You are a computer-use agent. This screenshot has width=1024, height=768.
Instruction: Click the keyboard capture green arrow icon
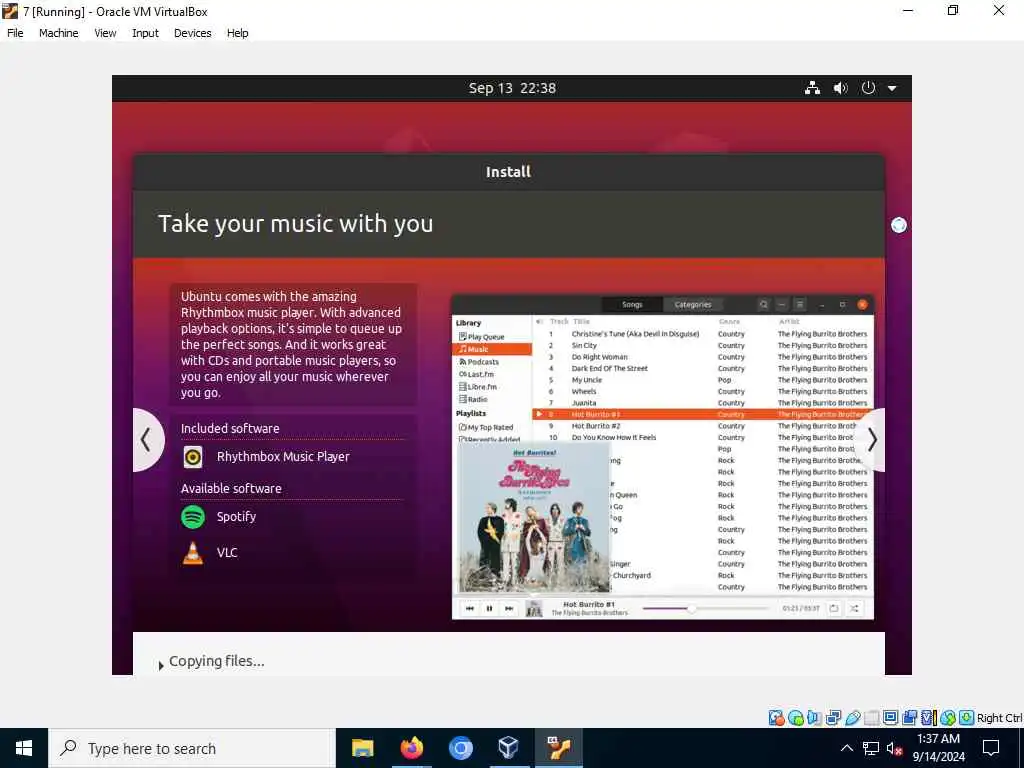point(967,718)
